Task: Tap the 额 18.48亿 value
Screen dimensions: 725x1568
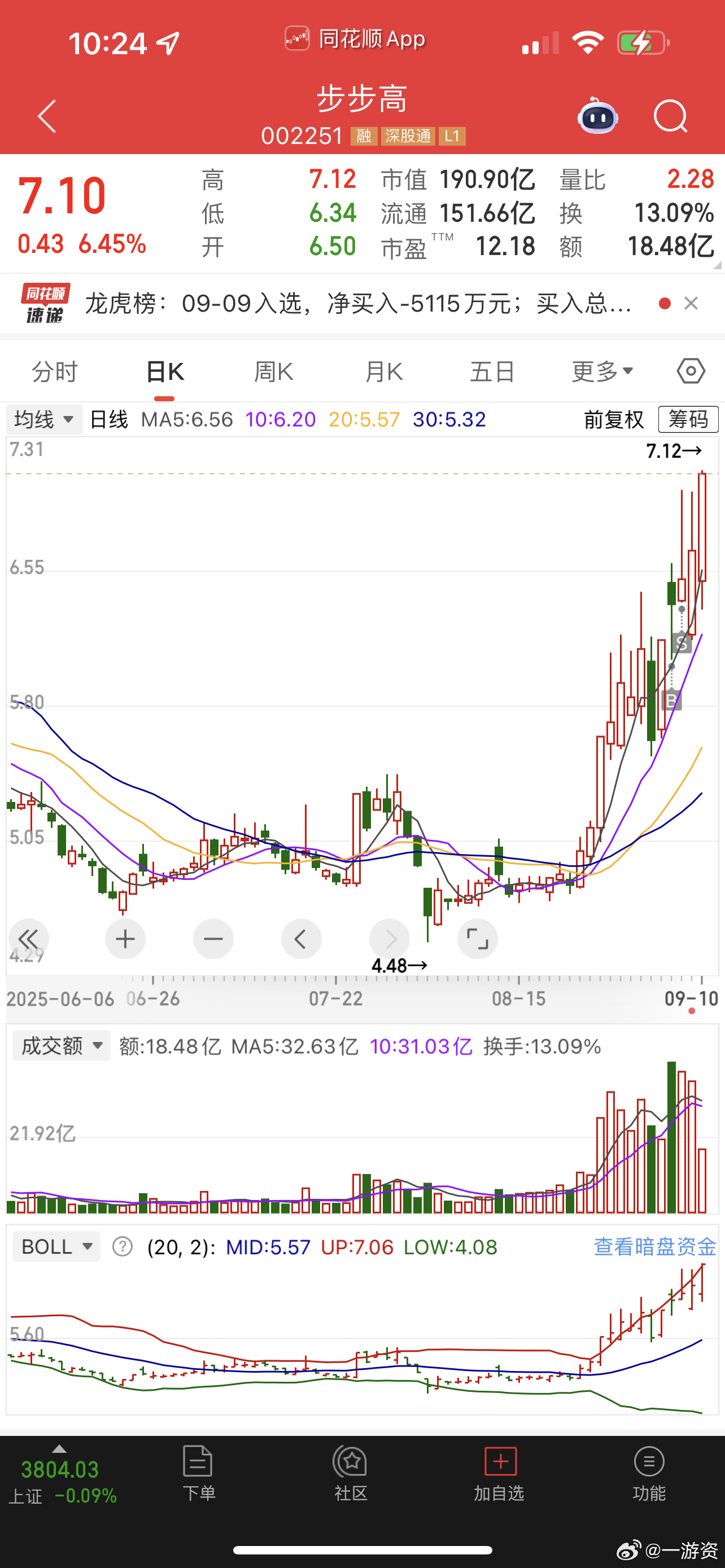Action: tap(637, 247)
